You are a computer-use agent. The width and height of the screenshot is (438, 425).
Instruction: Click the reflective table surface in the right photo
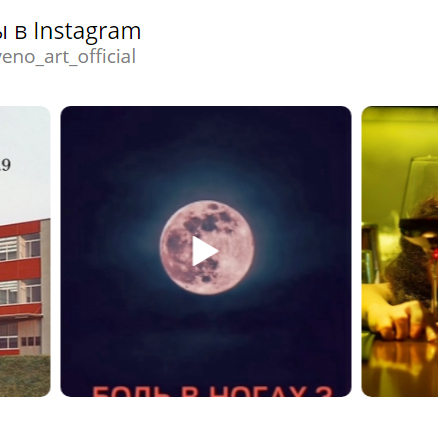(x=400, y=368)
